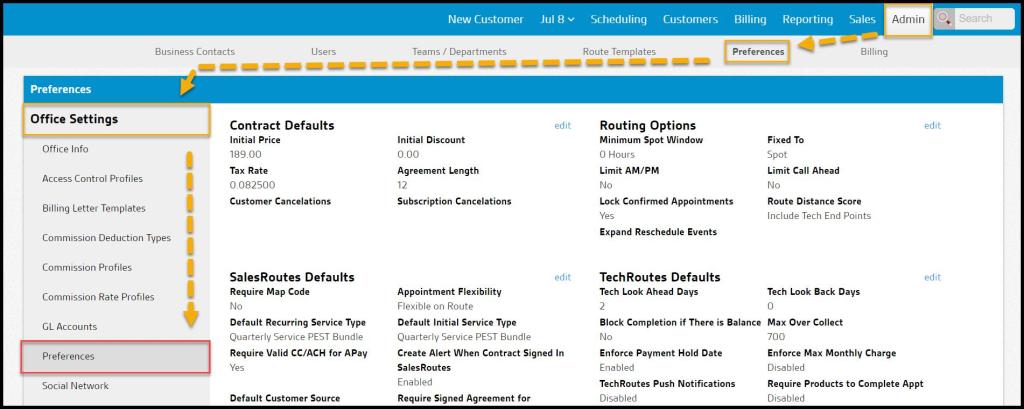Open GL Accounts in sidebar
Image resolution: width=1024 pixels, height=409 pixels.
69,327
